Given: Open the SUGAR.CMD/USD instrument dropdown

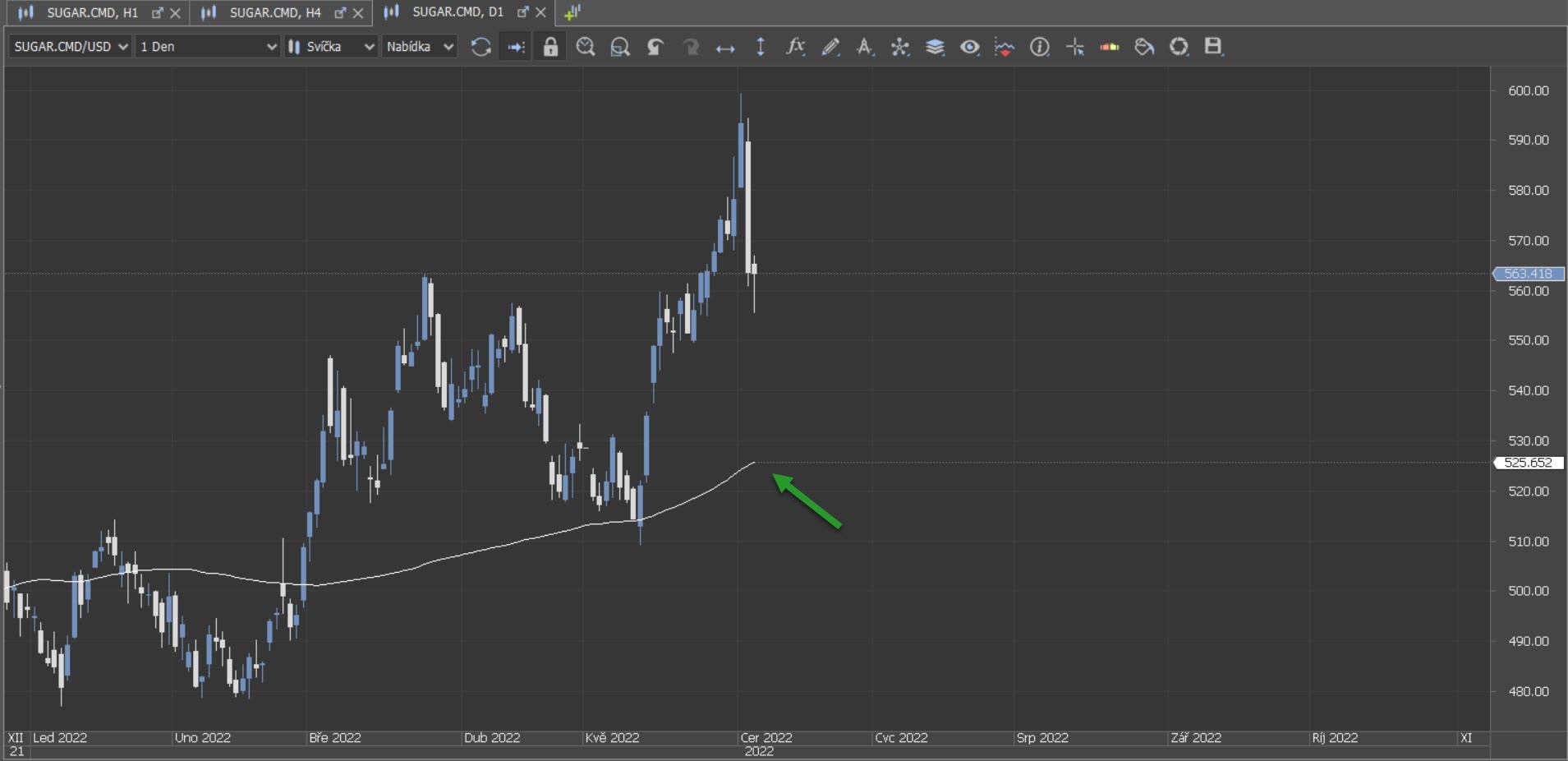Looking at the screenshot, I should point(71,47).
